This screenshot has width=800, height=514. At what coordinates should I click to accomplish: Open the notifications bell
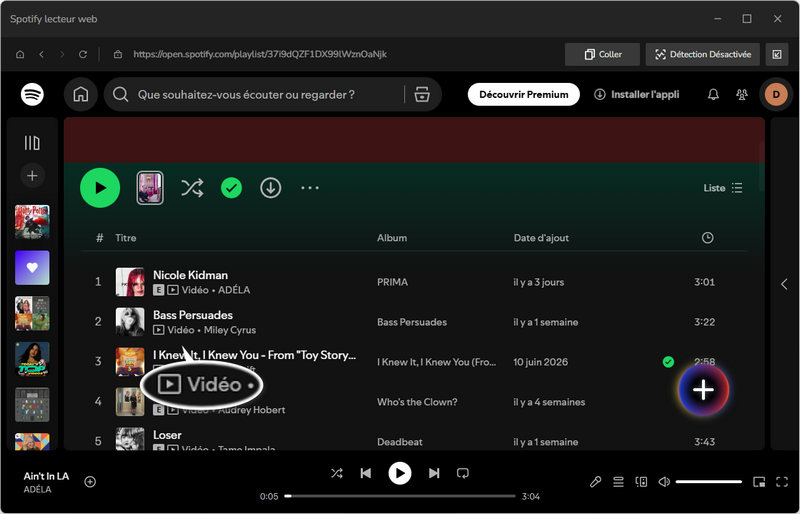[x=713, y=94]
